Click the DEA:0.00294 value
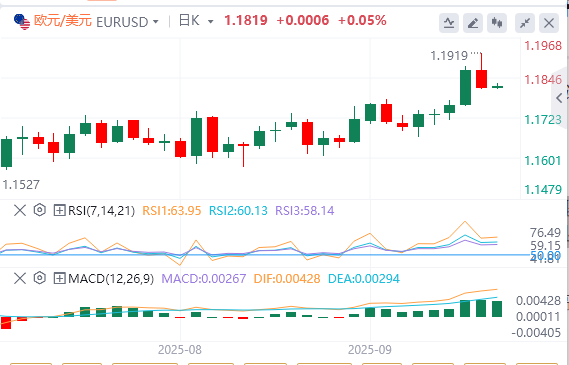This screenshot has width=569, height=365. click(364, 279)
